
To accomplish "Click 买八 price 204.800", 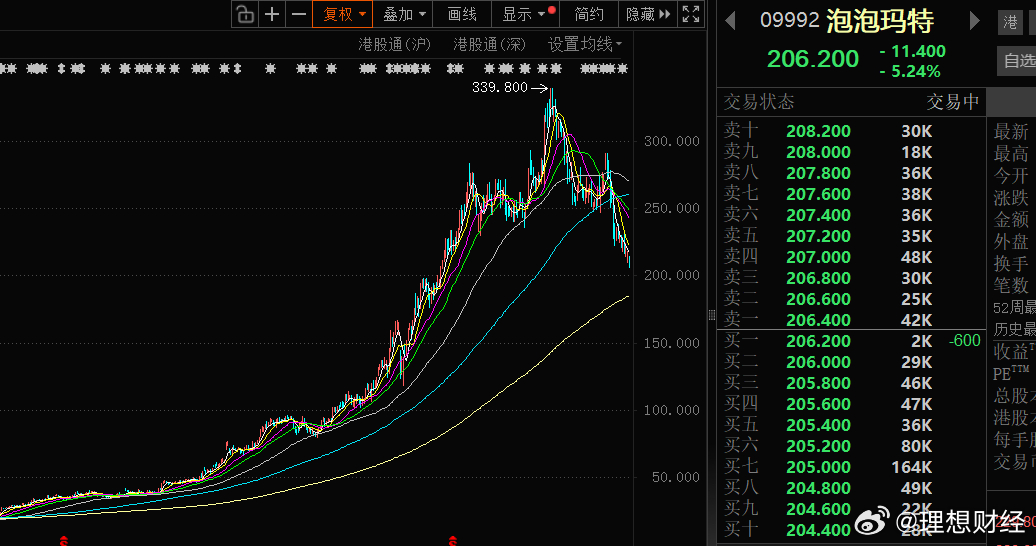I will [x=818, y=488].
